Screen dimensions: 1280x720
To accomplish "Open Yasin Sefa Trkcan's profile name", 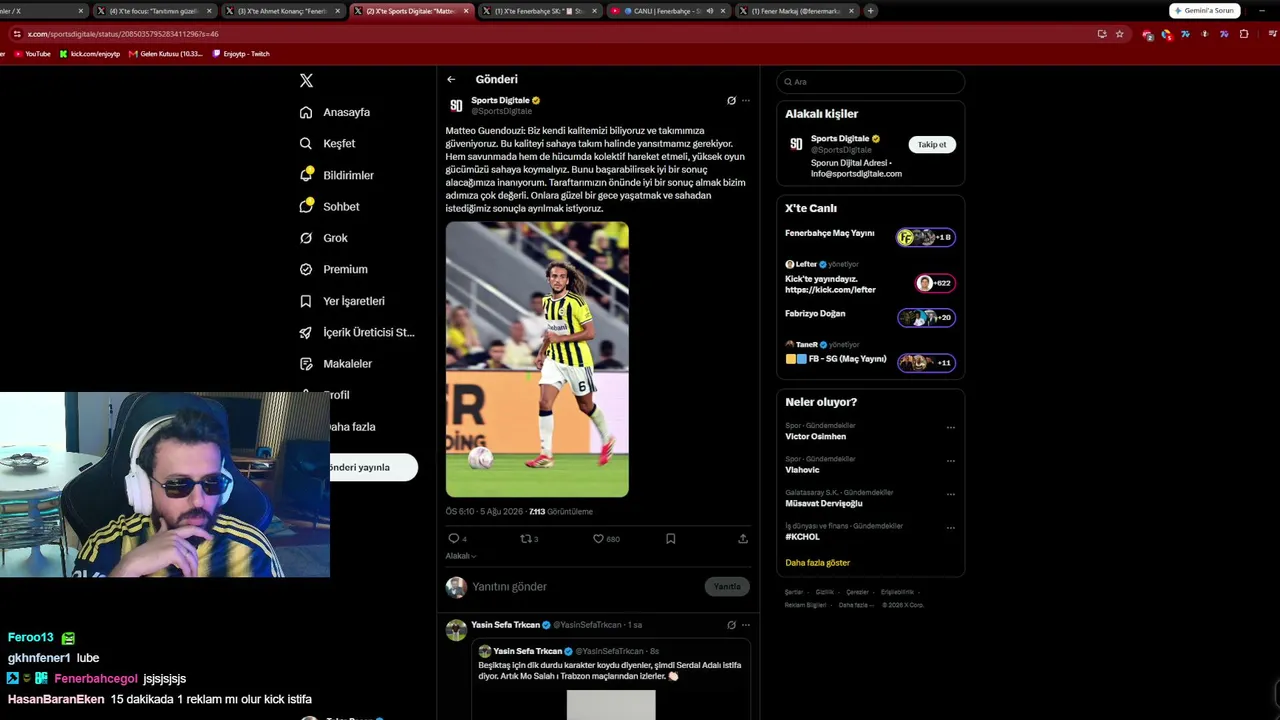I will pyautogui.click(x=505, y=625).
